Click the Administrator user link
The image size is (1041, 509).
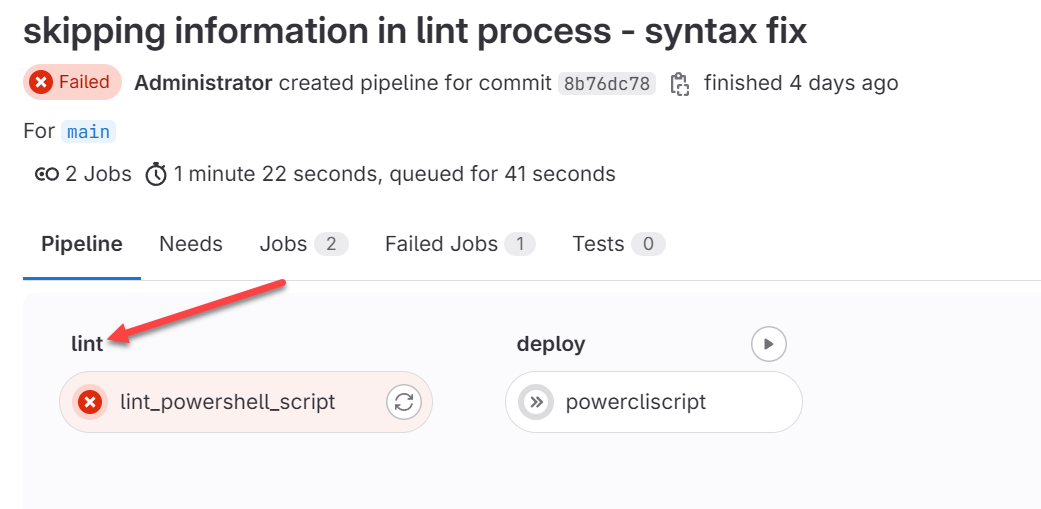203,83
